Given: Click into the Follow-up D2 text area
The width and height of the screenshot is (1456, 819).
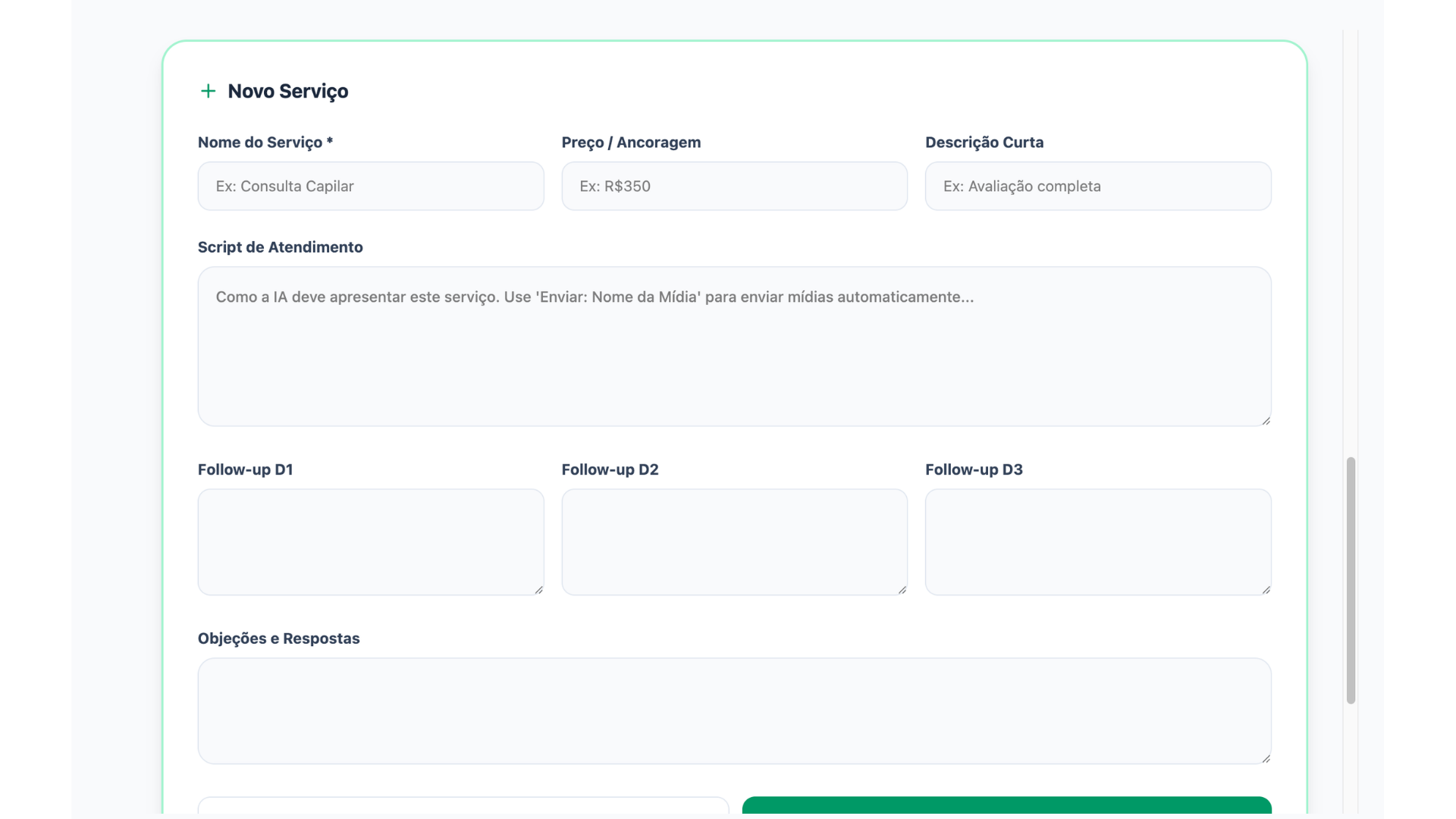Looking at the screenshot, I should click(733, 541).
